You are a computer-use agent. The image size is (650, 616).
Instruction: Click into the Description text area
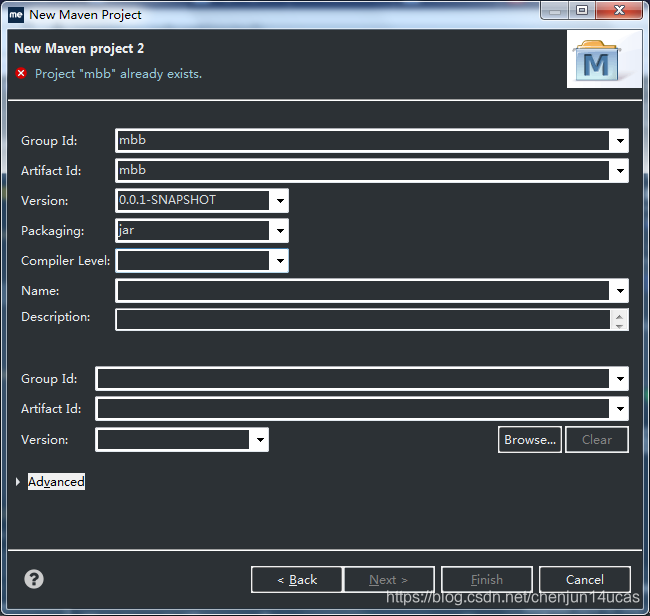coord(363,319)
